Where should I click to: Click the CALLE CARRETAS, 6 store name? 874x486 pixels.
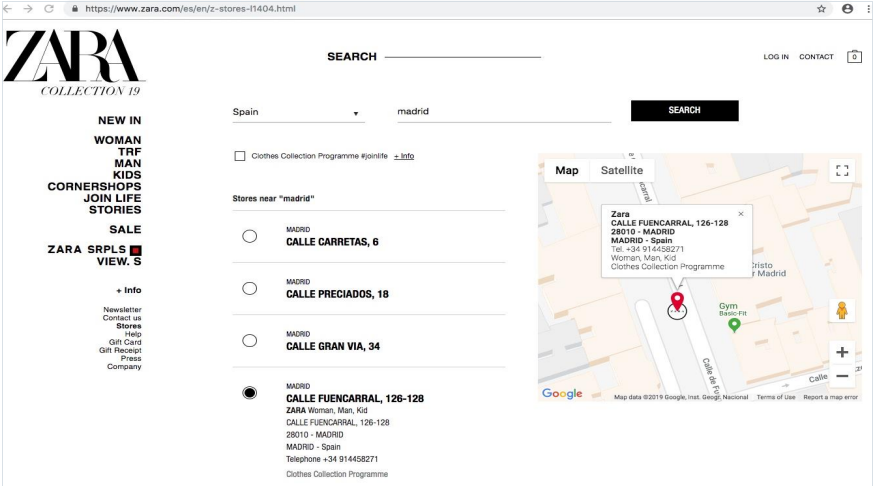point(332,242)
